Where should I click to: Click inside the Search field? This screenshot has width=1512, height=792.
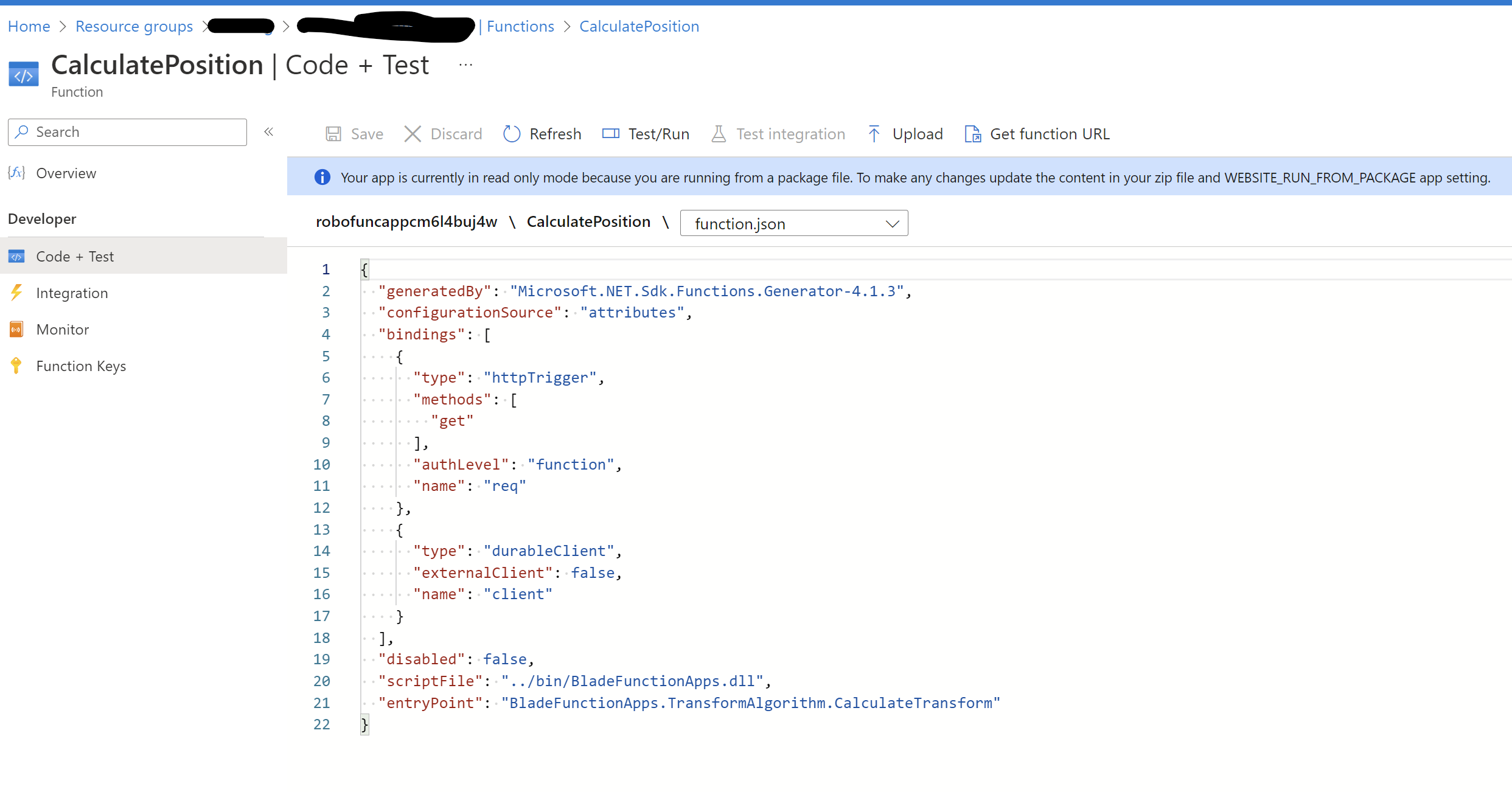pos(127,131)
